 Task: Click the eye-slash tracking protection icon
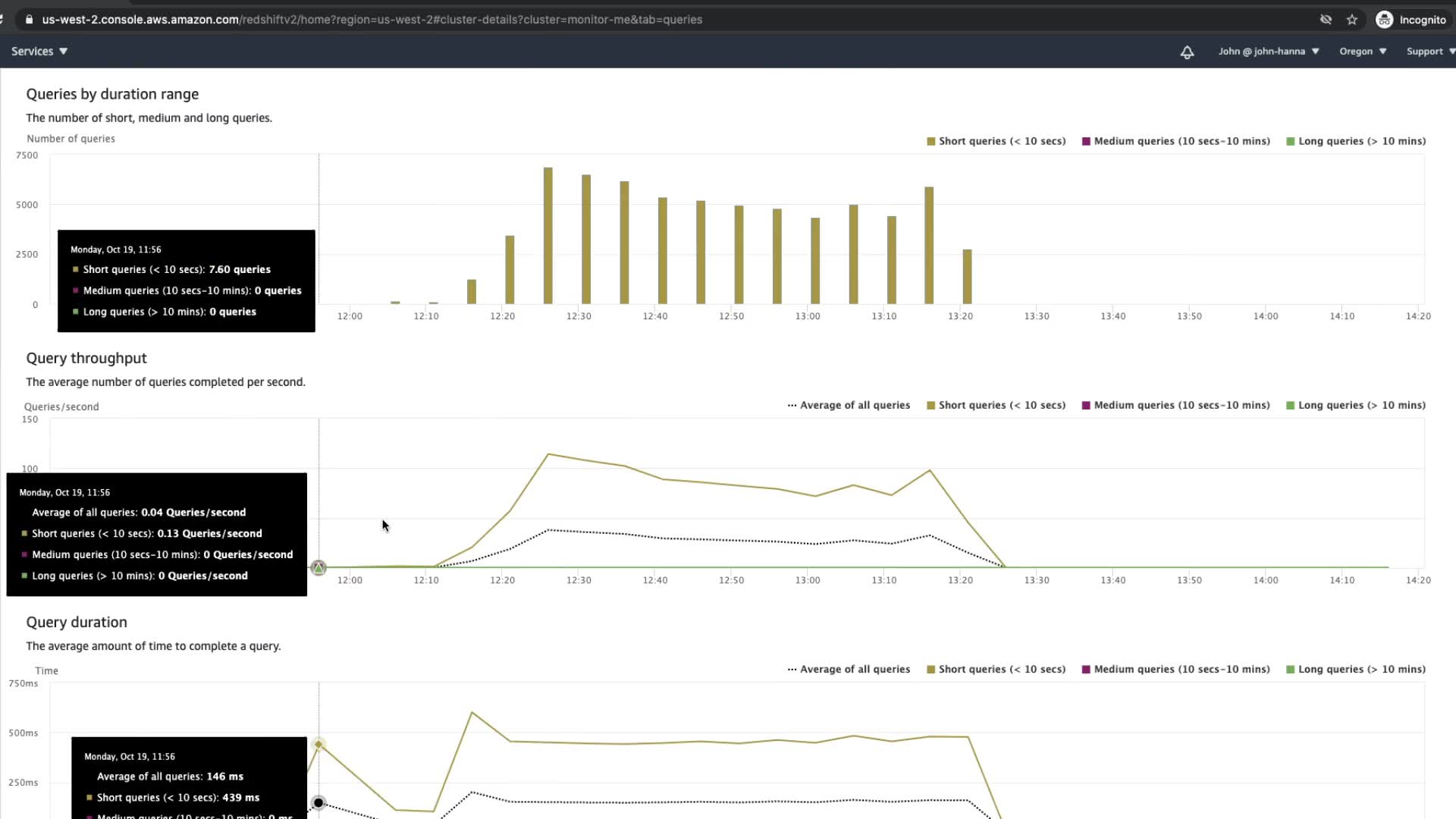click(1326, 20)
